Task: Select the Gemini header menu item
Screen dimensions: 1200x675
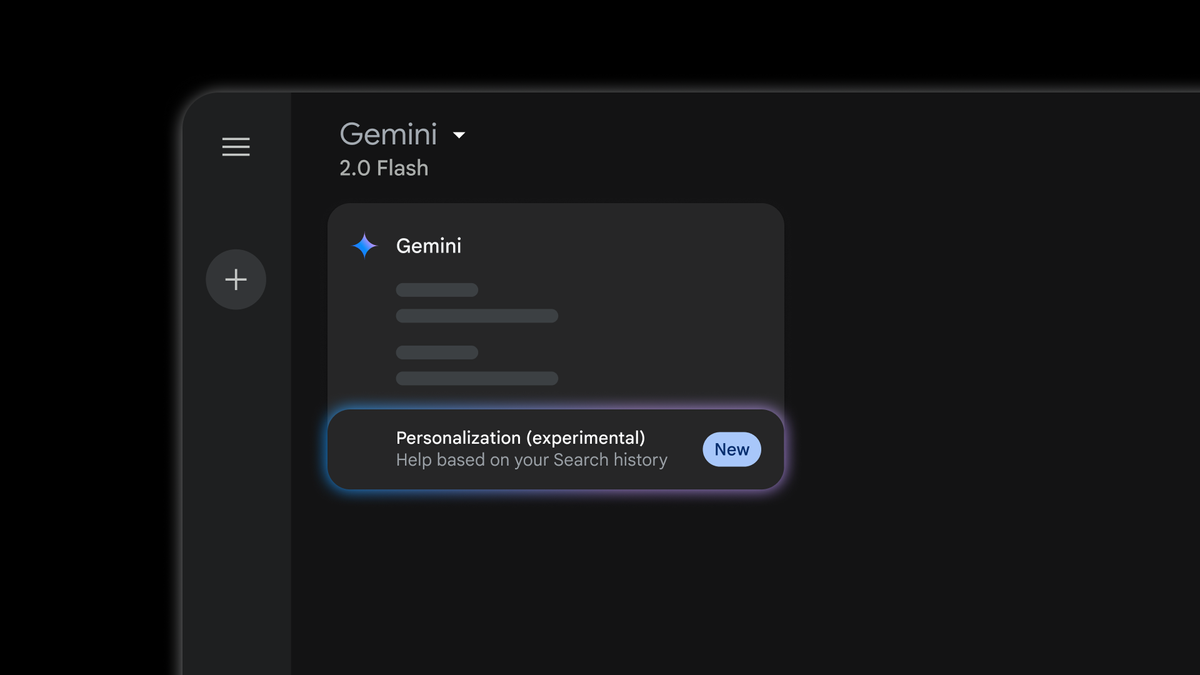Action: (389, 133)
